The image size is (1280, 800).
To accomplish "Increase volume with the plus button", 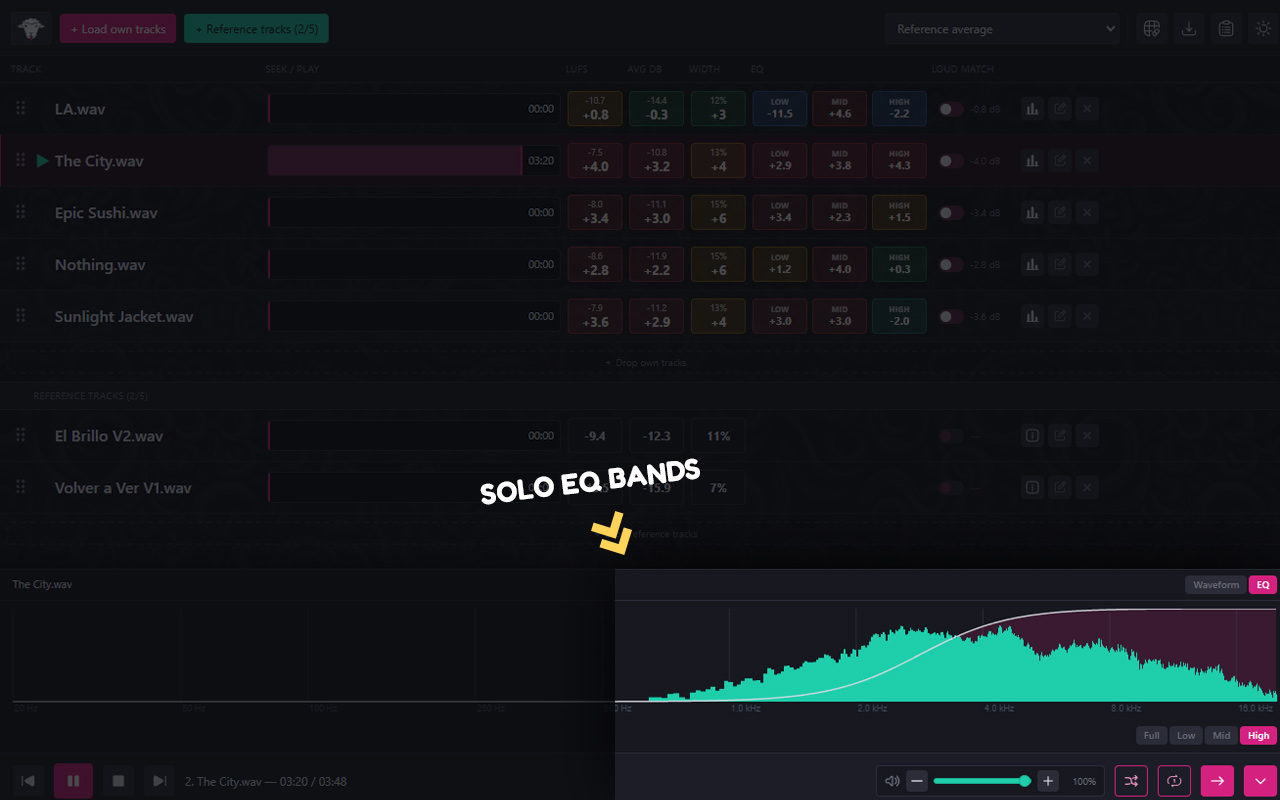I will pos(1048,781).
